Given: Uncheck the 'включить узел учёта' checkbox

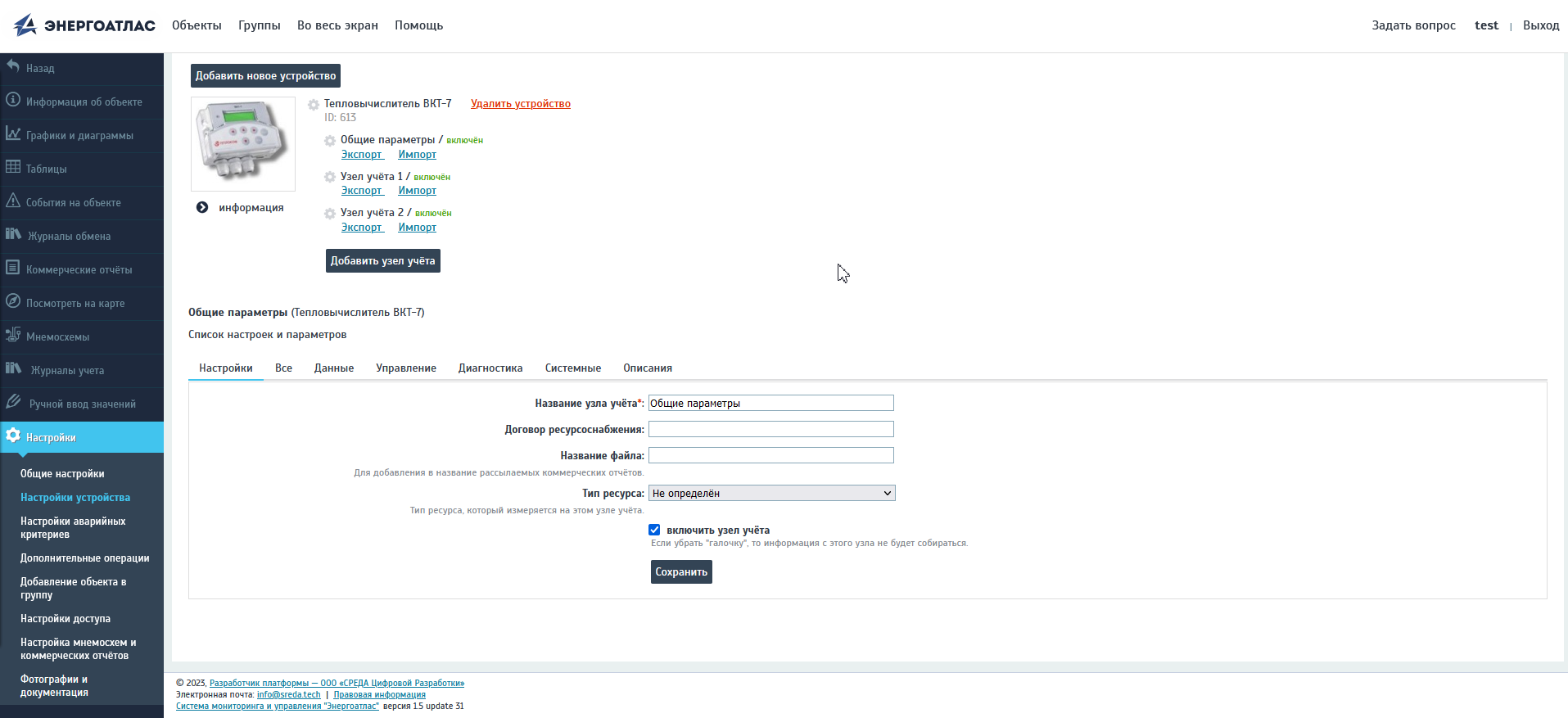Looking at the screenshot, I should pos(654,530).
